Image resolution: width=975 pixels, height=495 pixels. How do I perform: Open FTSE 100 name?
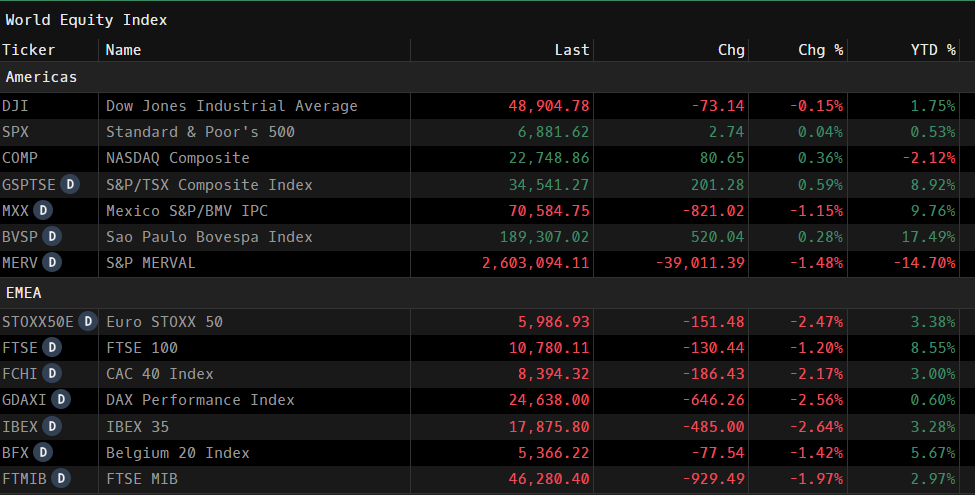tap(142, 348)
